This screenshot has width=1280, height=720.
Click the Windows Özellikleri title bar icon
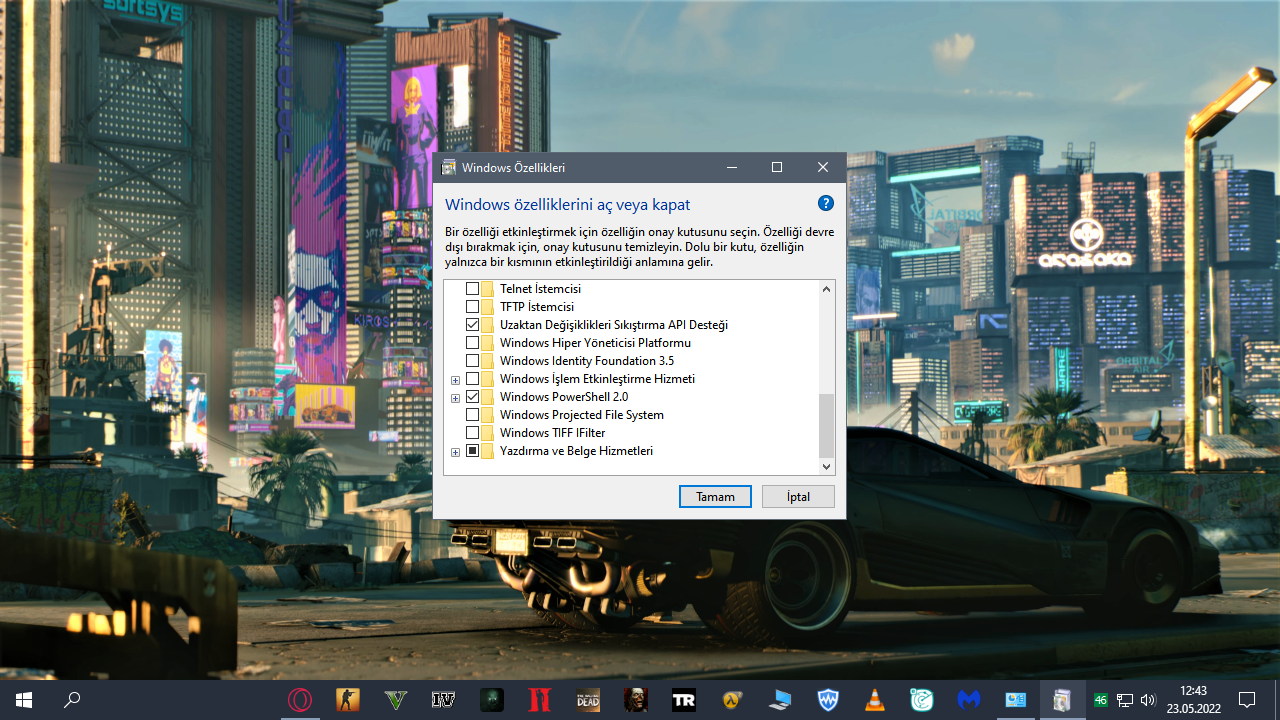[449, 167]
